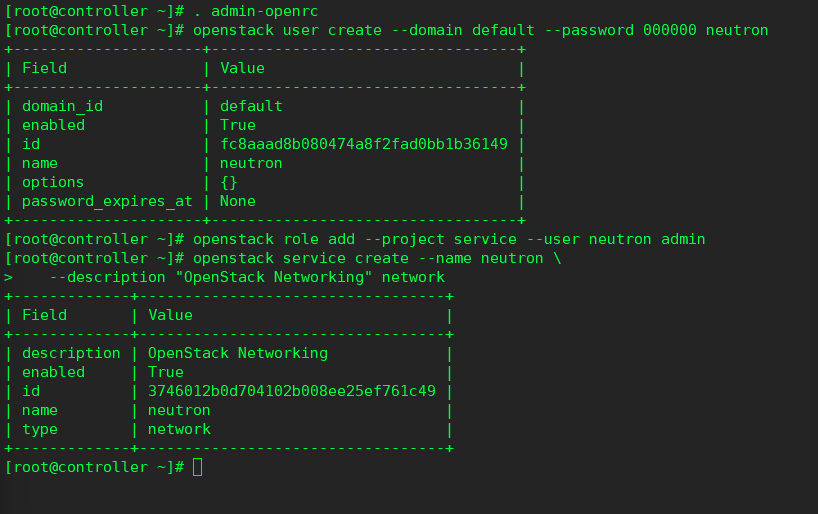This screenshot has width=818, height=514.
Task: Click the "None" password expiry value
Action: click(238, 201)
